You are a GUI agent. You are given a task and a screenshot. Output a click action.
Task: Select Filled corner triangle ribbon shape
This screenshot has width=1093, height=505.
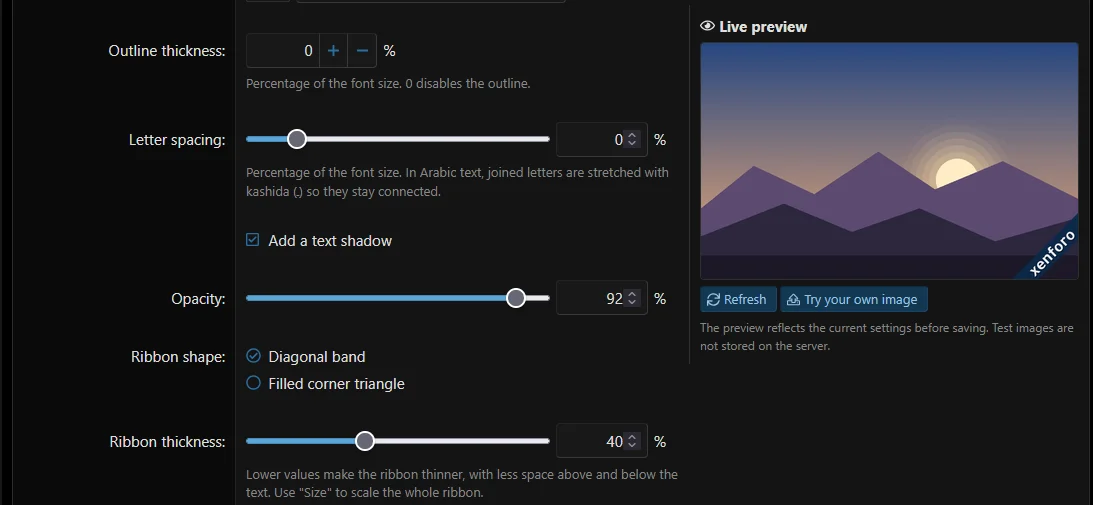pos(253,383)
